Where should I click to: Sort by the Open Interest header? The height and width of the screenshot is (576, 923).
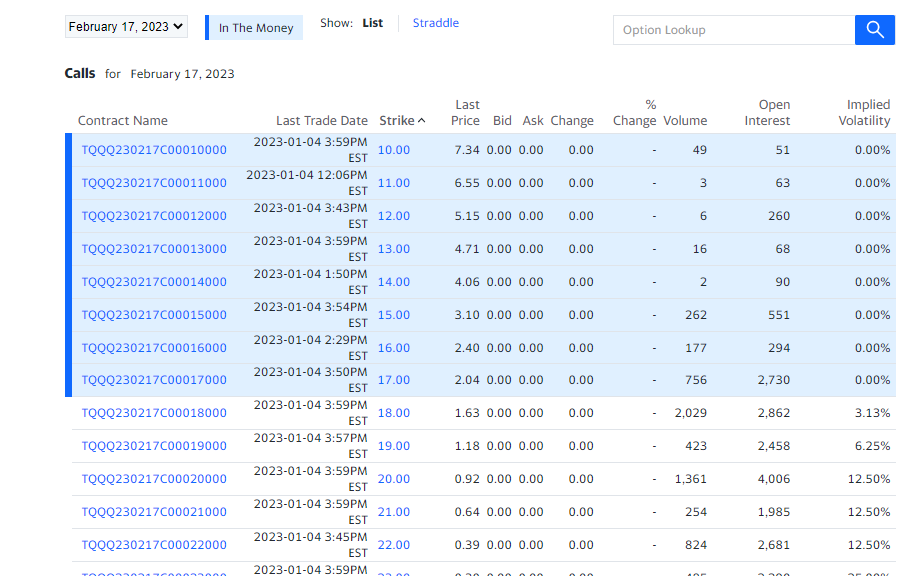[767, 113]
